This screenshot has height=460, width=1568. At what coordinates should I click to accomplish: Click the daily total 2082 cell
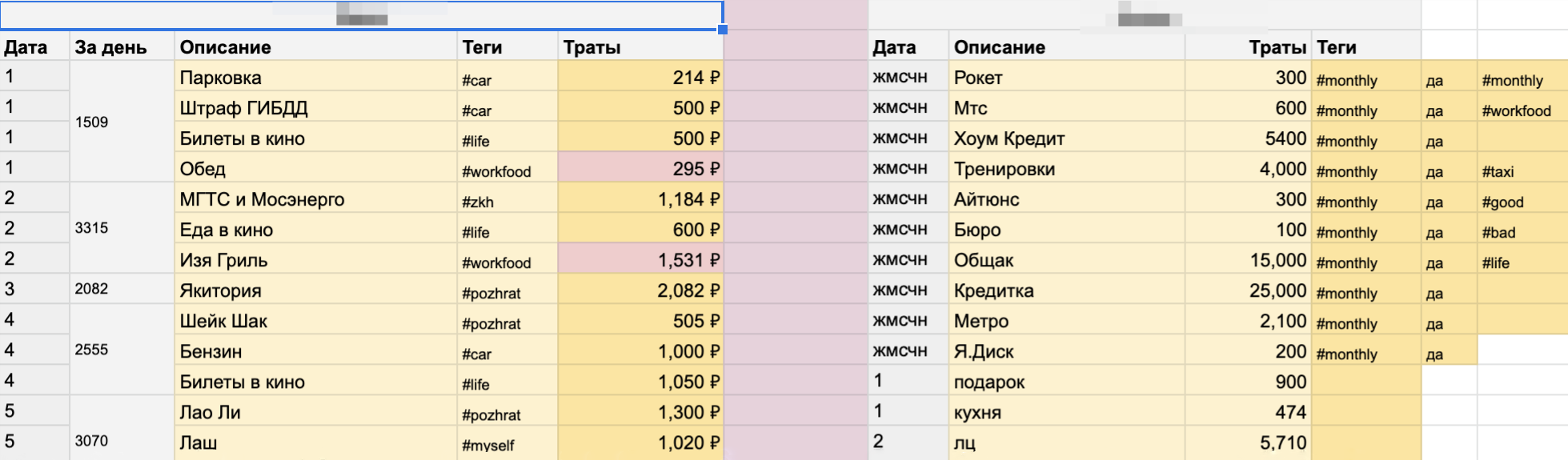(x=122, y=290)
